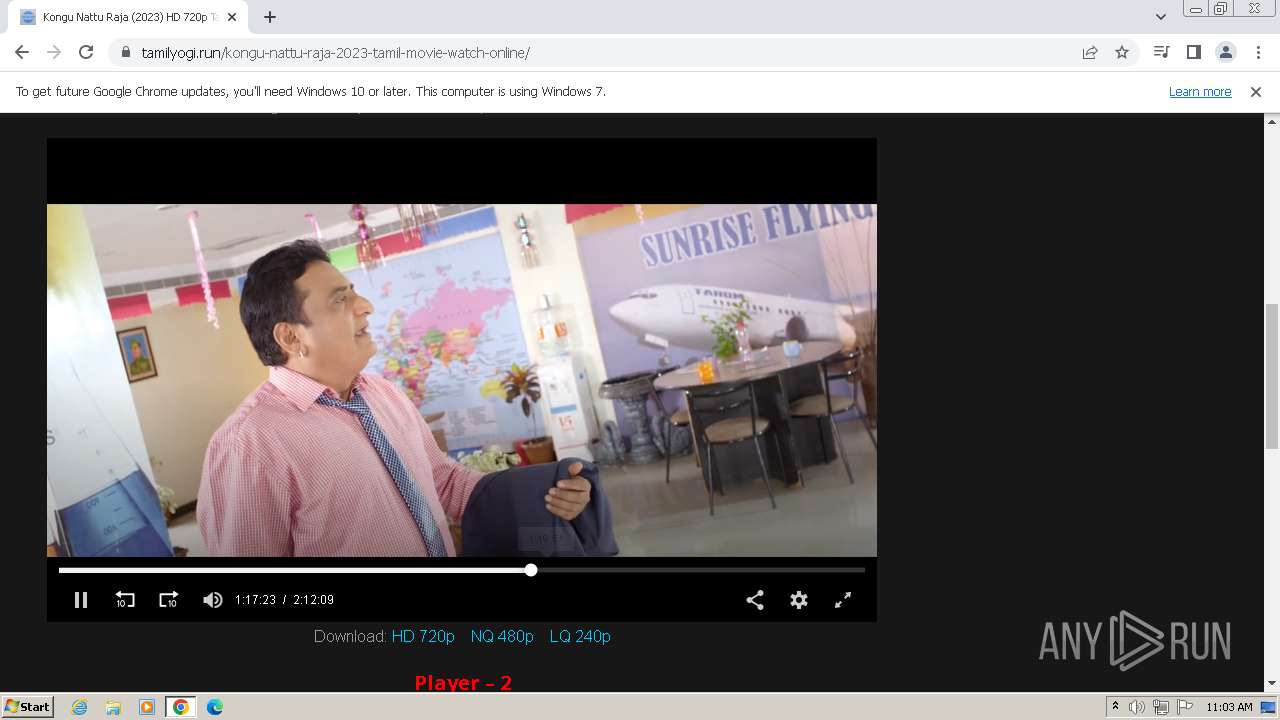Switch to Chrome in taskbar
This screenshot has width=1280, height=720.
(181, 707)
